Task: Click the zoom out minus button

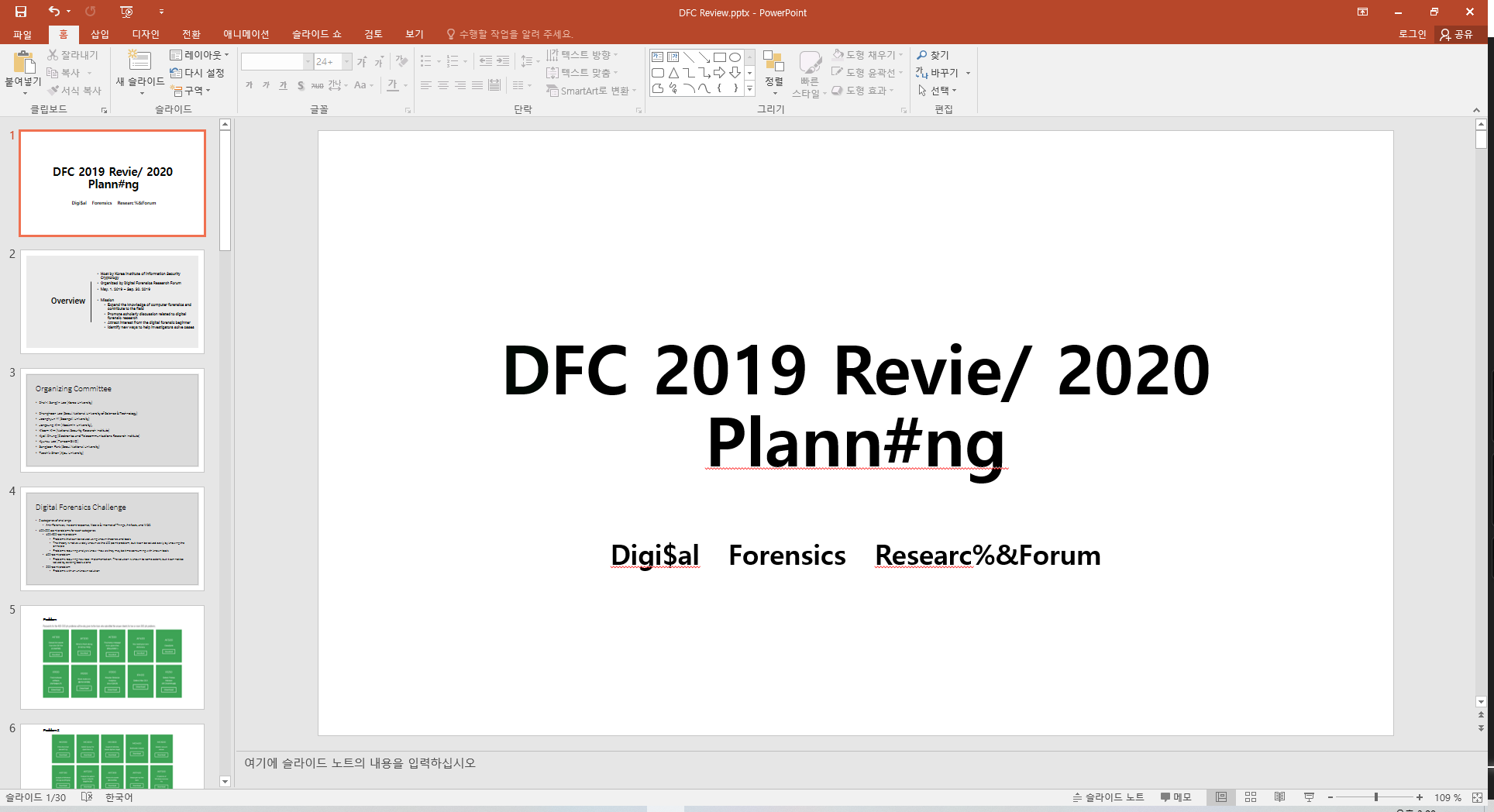Action: tap(1330, 797)
